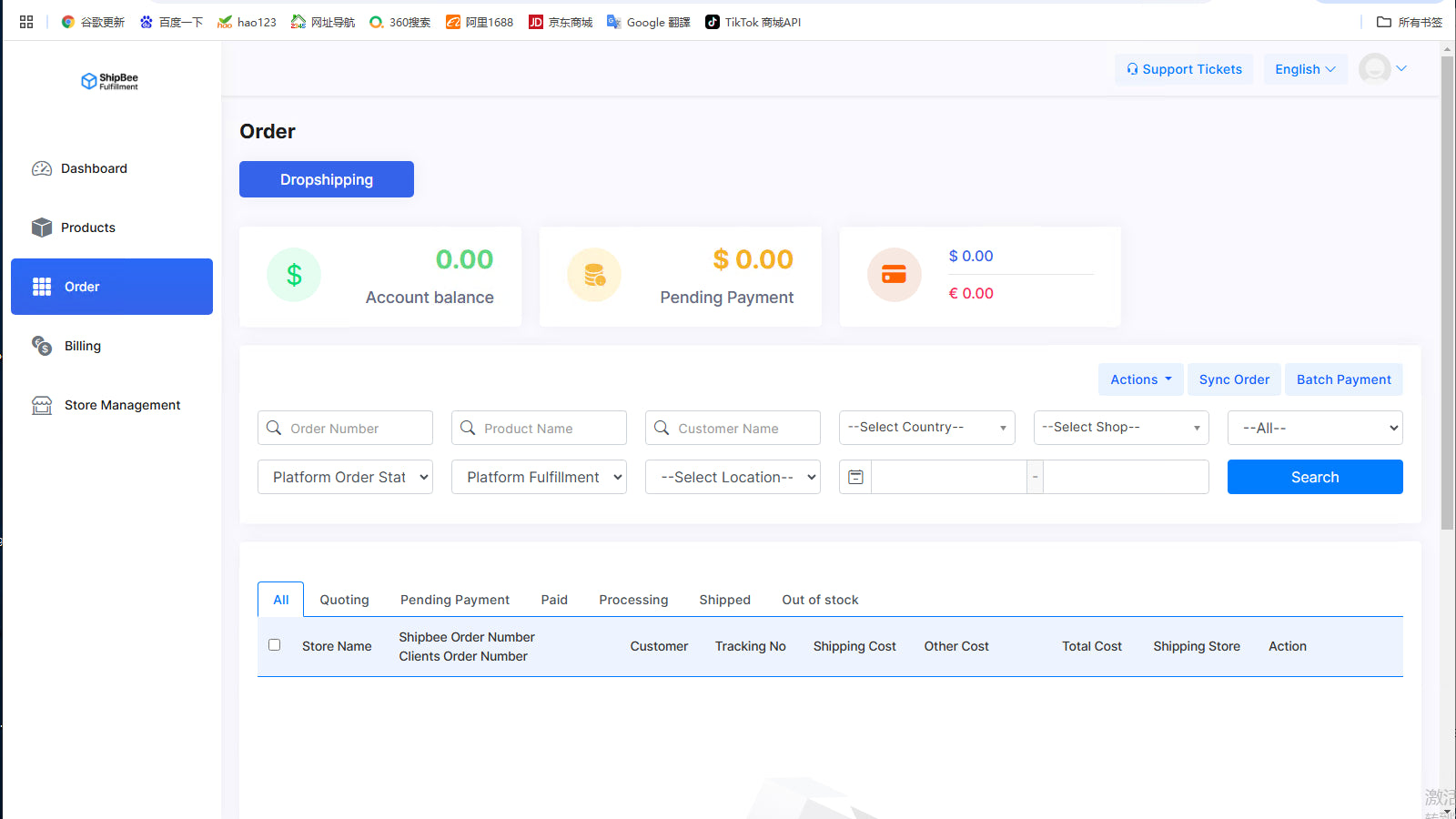Open the browser apps grid icon
This screenshot has width=1456, height=819.
click(26, 22)
